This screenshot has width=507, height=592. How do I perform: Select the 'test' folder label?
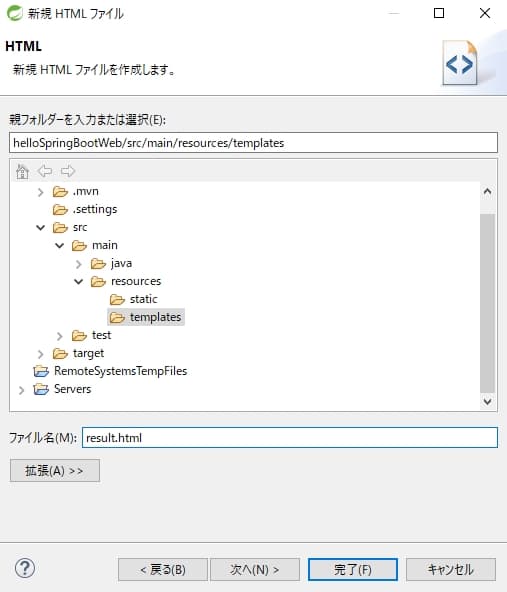click(101, 335)
